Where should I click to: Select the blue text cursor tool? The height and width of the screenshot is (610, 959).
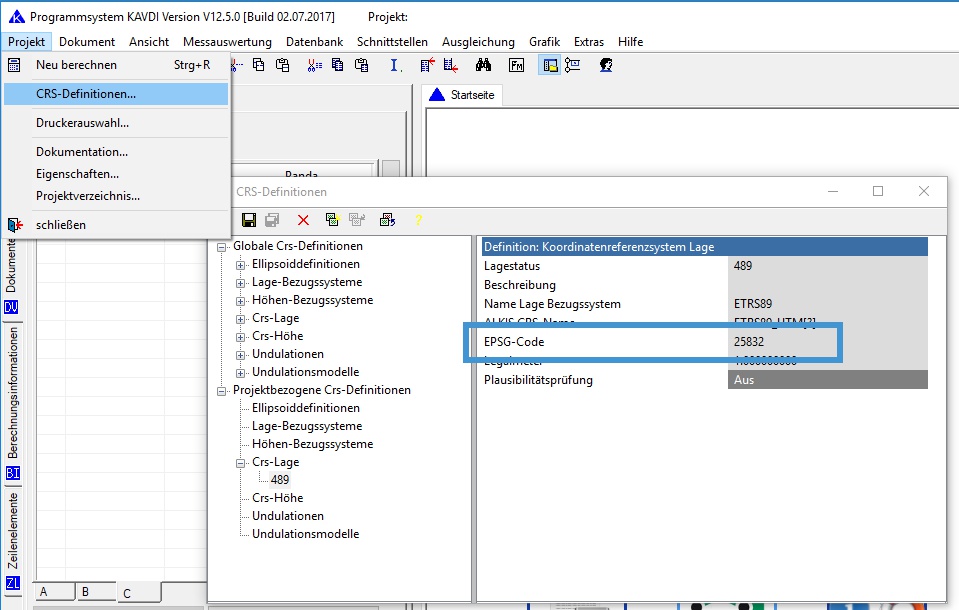[x=394, y=65]
